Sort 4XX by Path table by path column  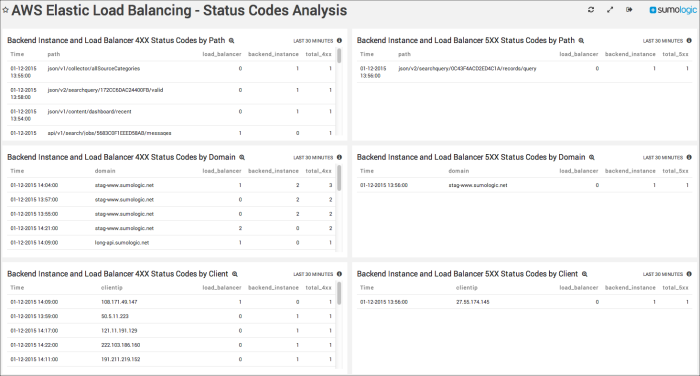pyautogui.click(x=54, y=54)
